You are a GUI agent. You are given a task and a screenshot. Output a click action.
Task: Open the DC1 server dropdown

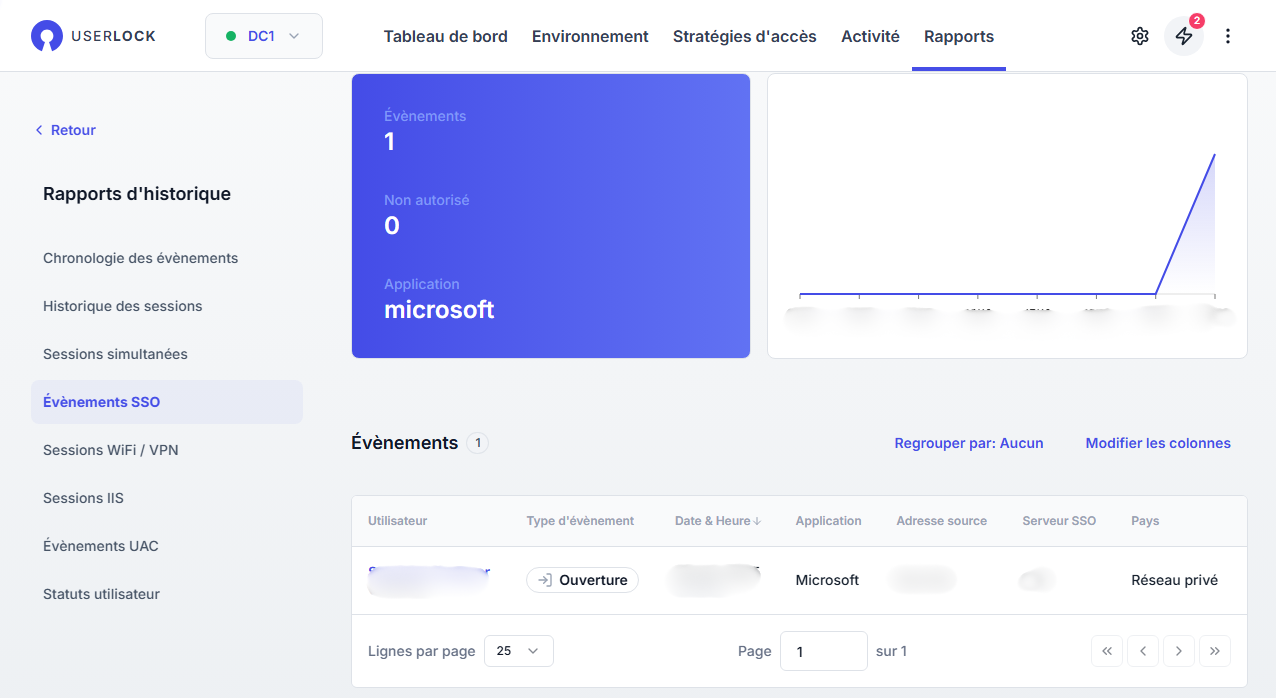264,36
